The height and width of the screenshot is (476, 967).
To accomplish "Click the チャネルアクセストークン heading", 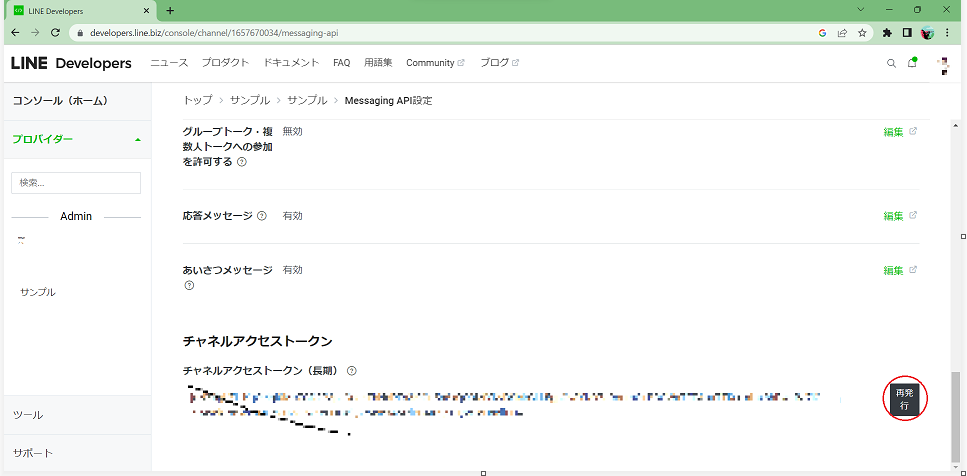I will [x=258, y=340].
